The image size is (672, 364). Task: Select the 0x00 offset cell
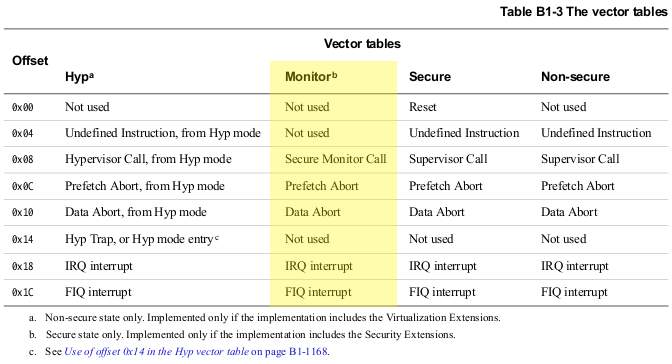point(23,107)
